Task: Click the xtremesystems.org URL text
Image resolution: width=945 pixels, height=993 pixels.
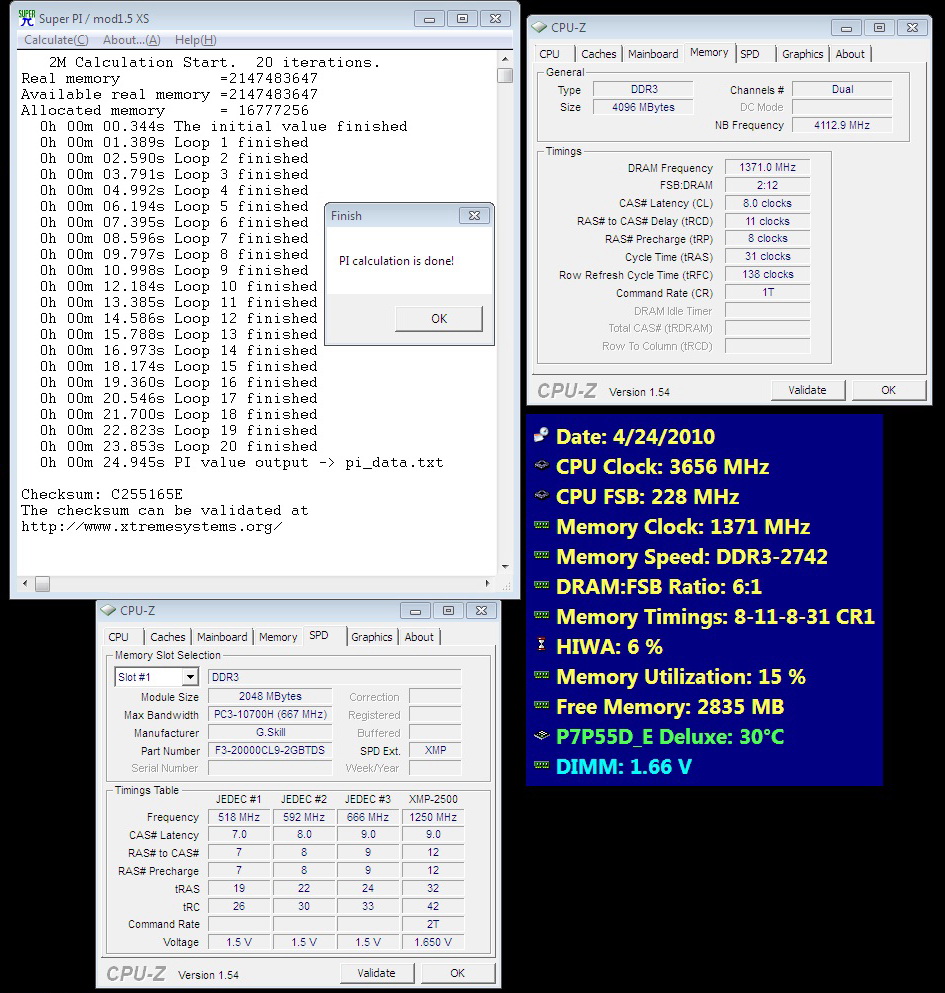Action: coord(151,527)
